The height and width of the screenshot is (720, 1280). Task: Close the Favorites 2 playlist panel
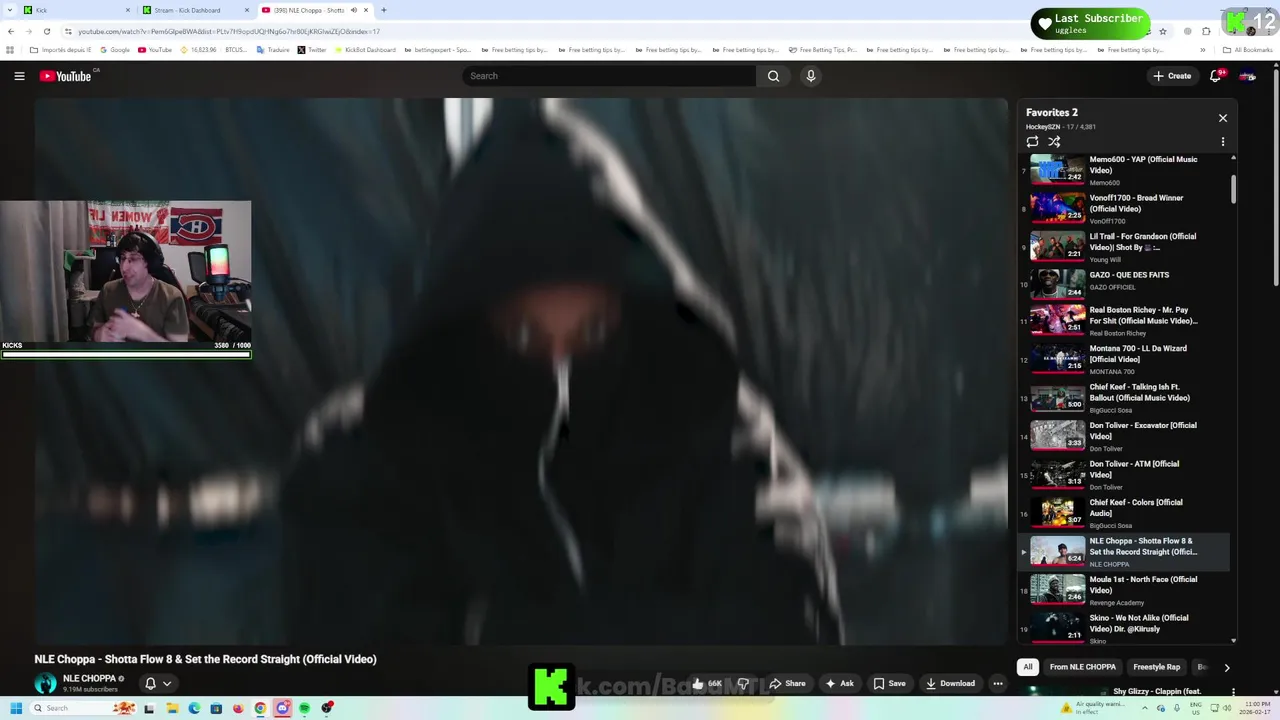click(1222, 118)
